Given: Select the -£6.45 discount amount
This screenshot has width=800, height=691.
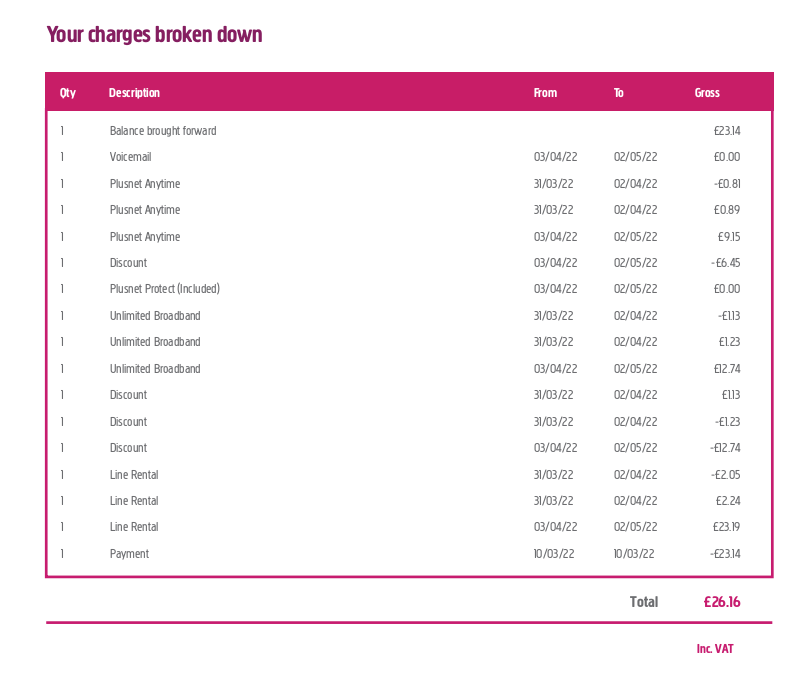Looking at the screenshot, I should 726,263.
